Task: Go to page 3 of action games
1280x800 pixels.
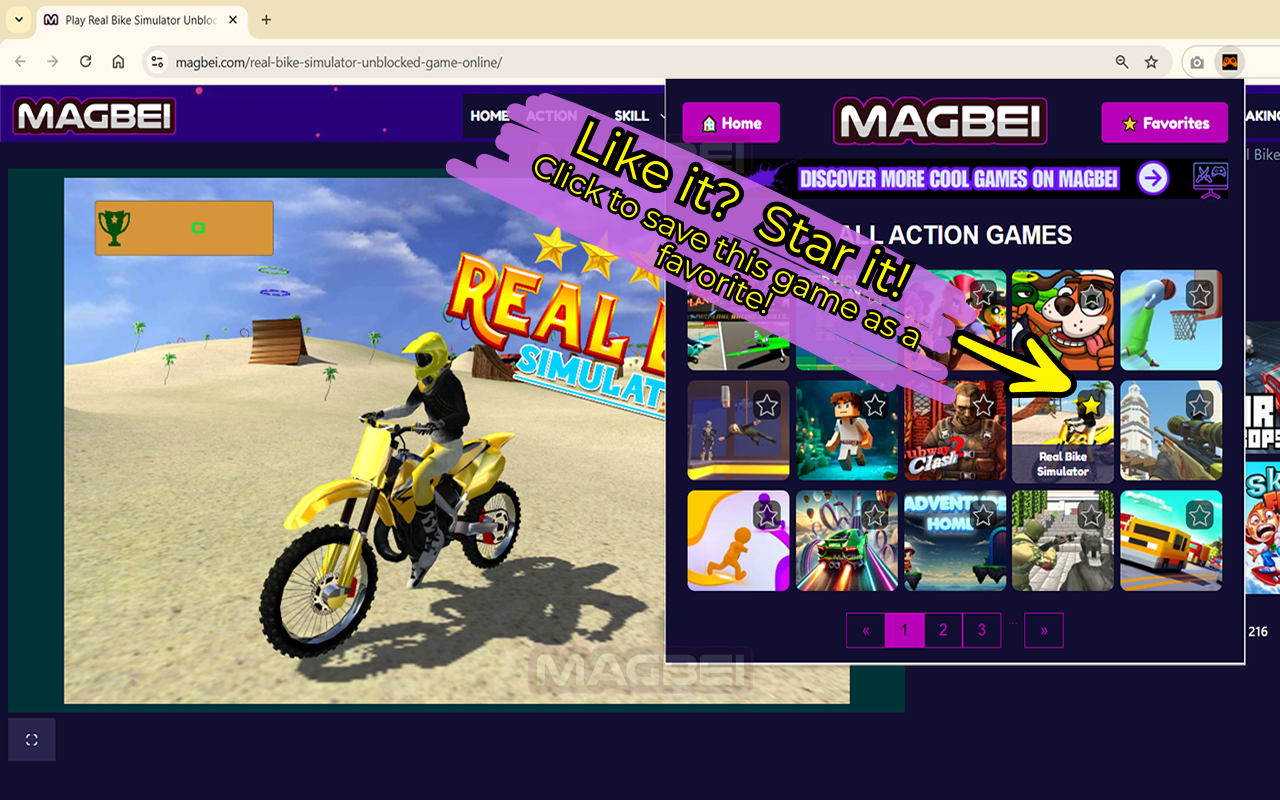Action: coord(982,630)
